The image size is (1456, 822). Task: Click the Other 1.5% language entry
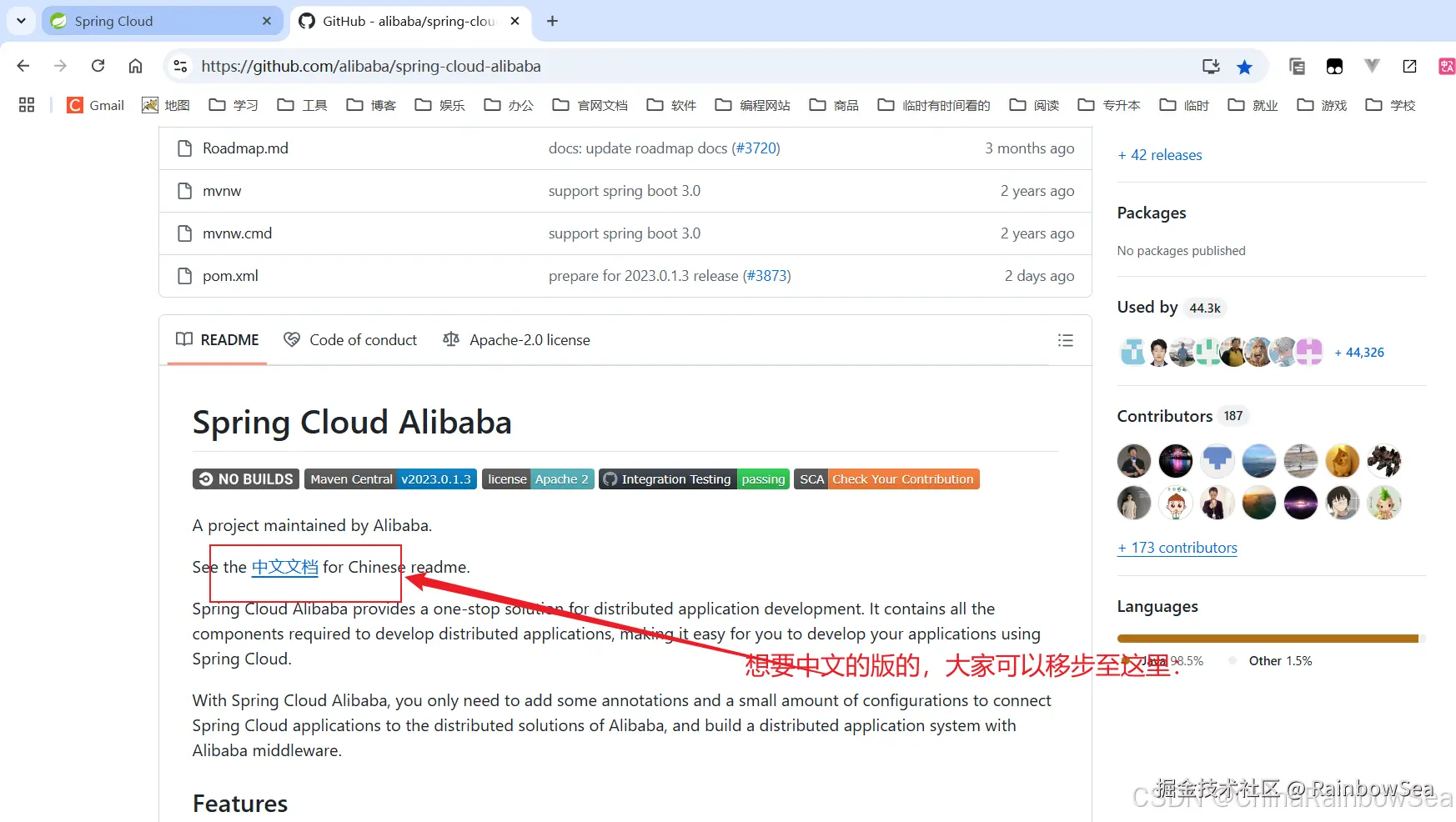click(x=1271, y=661)
